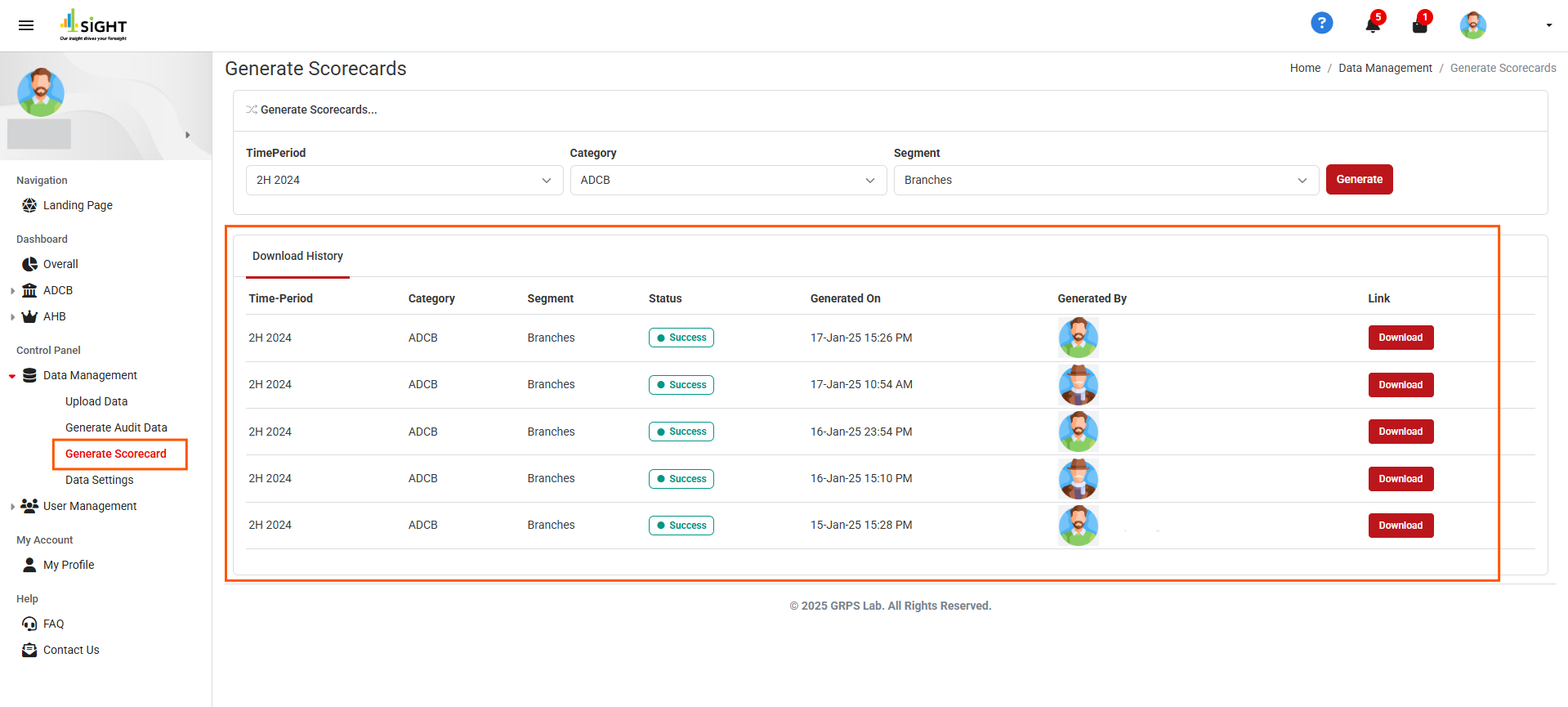Open Generate Audit Data in sidebar
The height and width of the screenshot is (707, 1568).
point(116,427)
